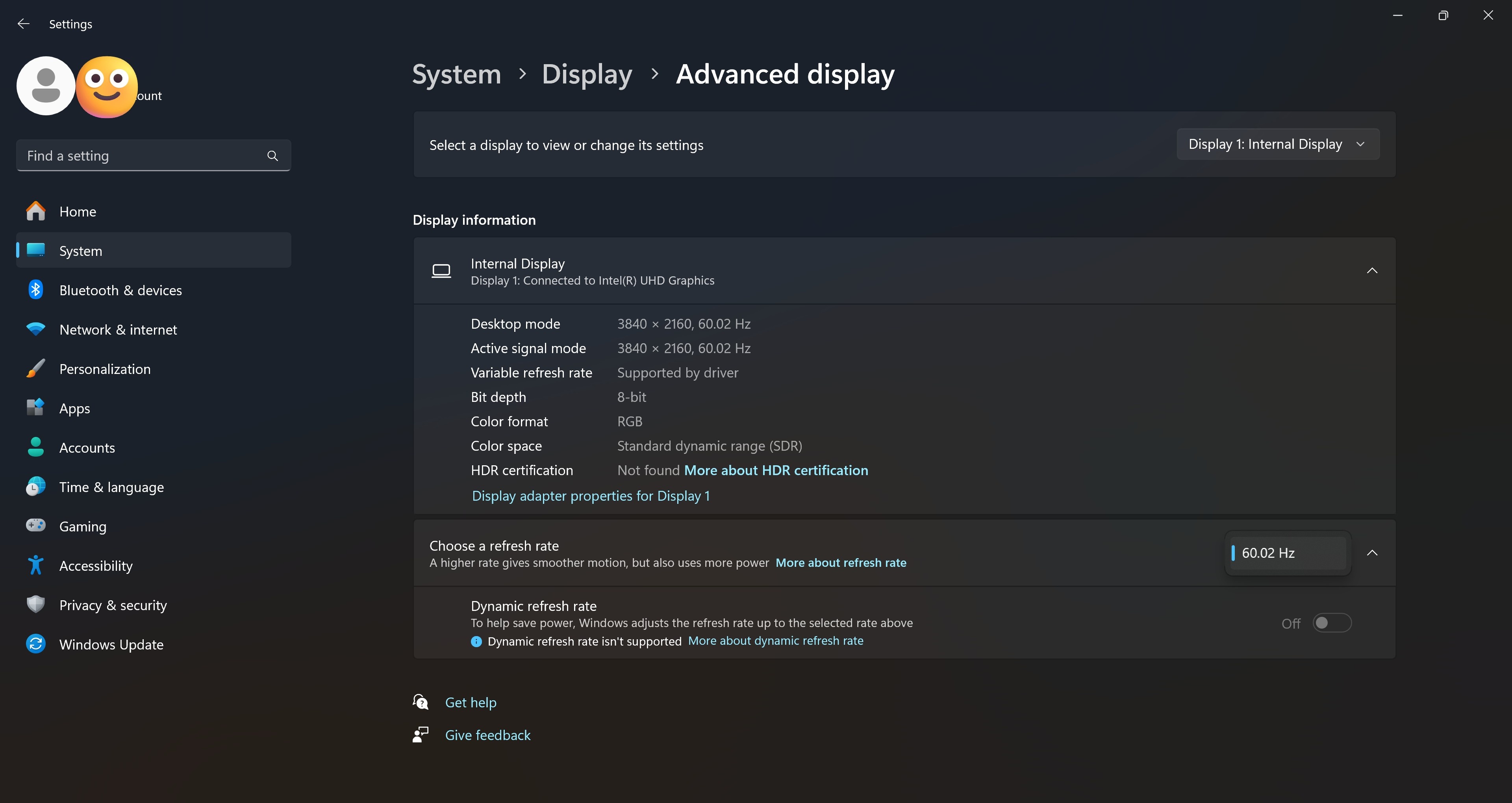Screen dimensions: 1512x803
Task: Click the Privacy shield icon
Action: (36, 605)
